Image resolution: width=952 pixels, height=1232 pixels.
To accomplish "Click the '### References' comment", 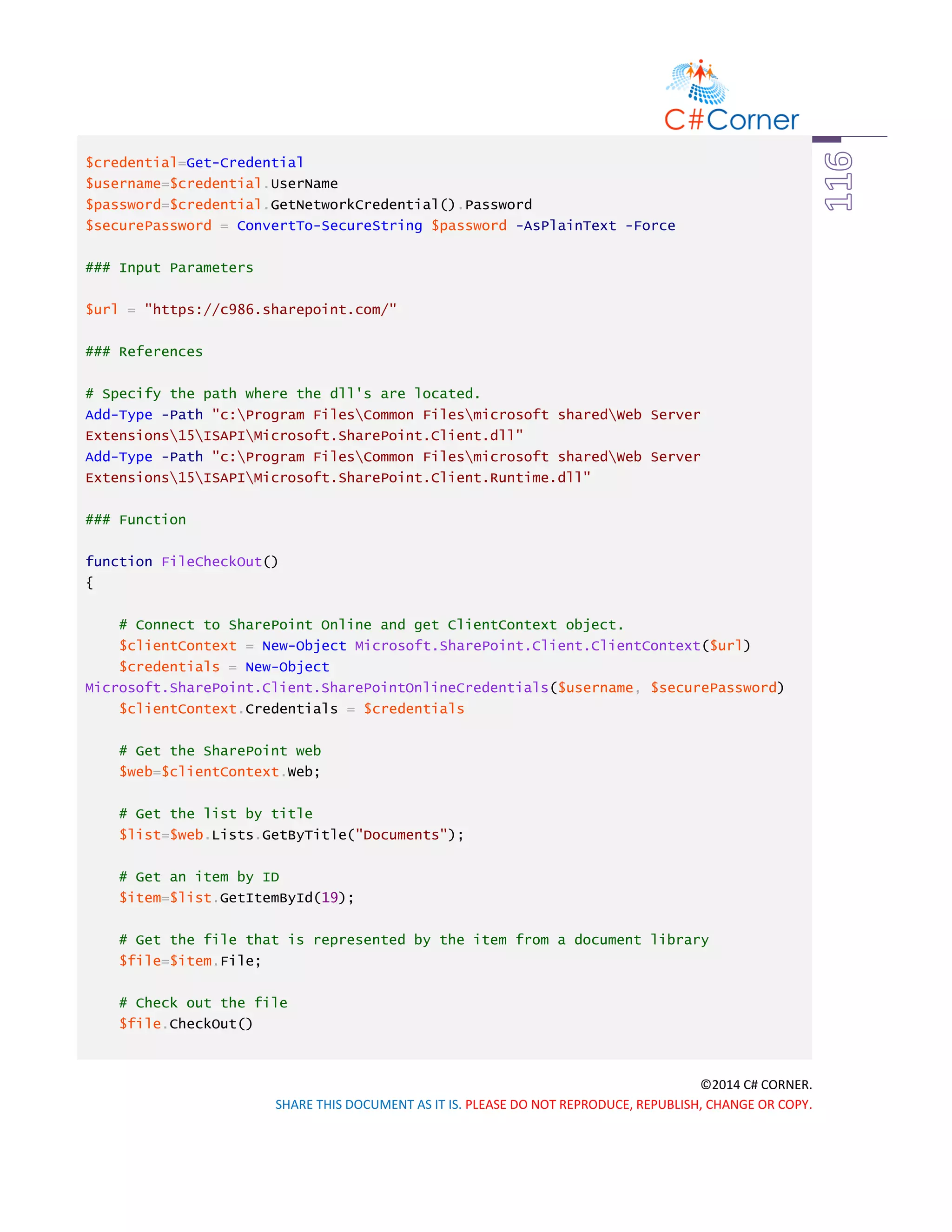I will coord(144,351).
